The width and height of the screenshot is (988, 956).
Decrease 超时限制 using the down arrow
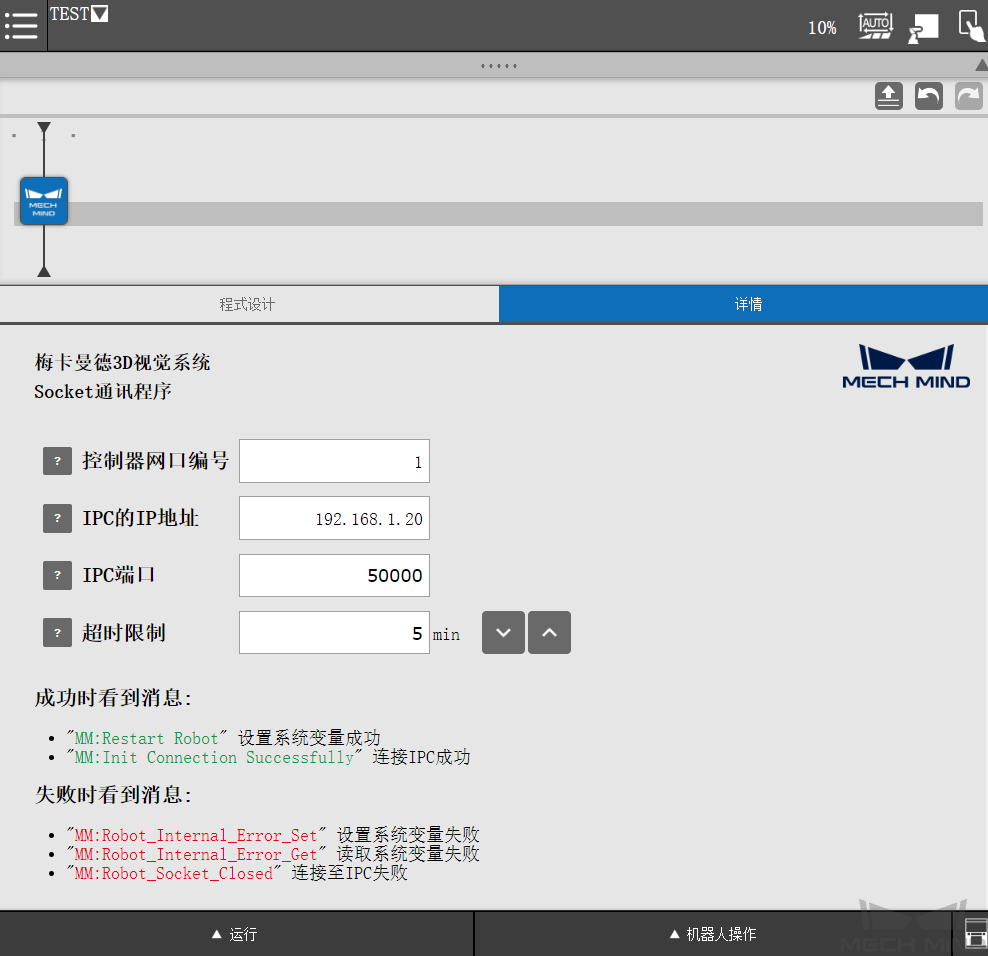click(503, 632)
